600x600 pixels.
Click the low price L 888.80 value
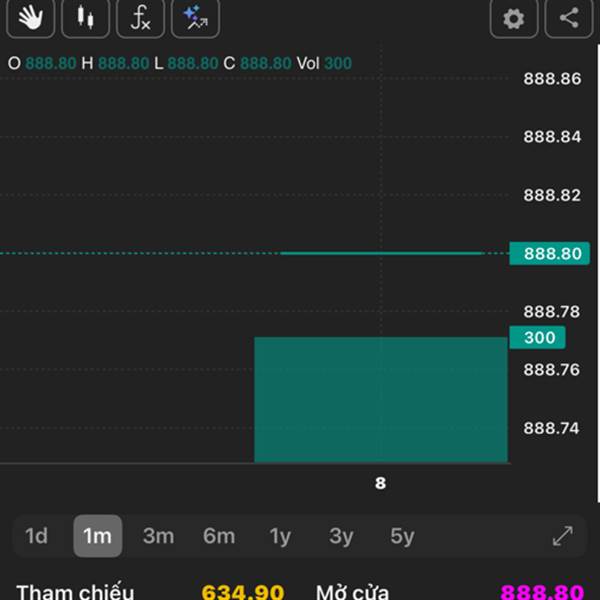186,64
